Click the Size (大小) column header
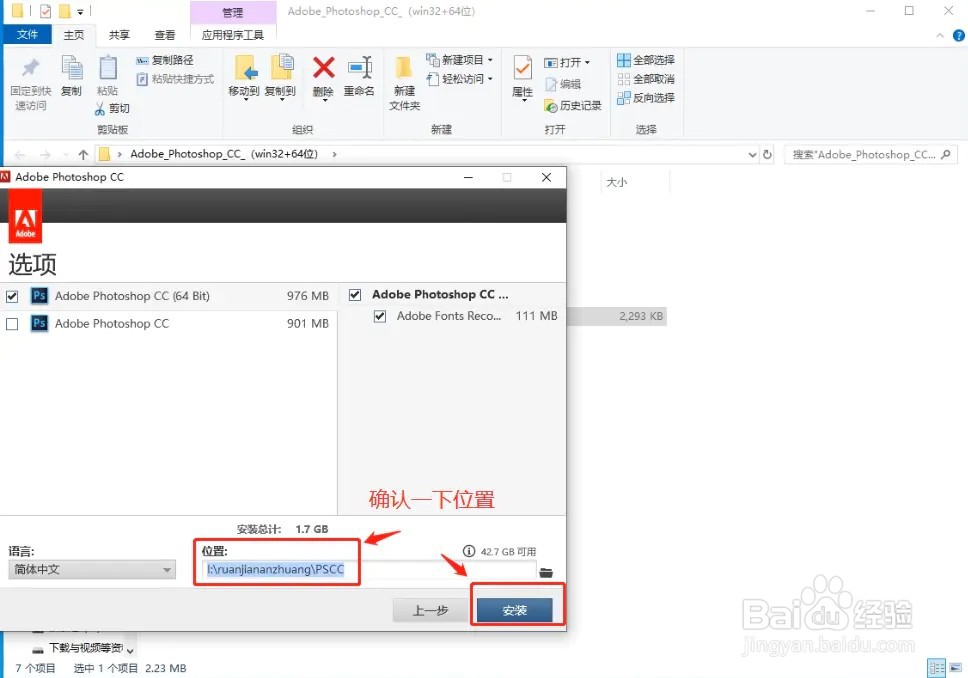 point(617,182)
